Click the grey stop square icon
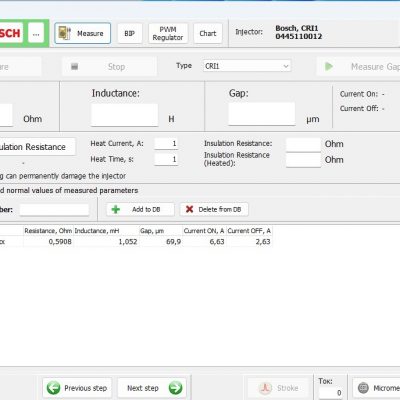This screenshot has height=400, width=400. click(x=75, y=66)
